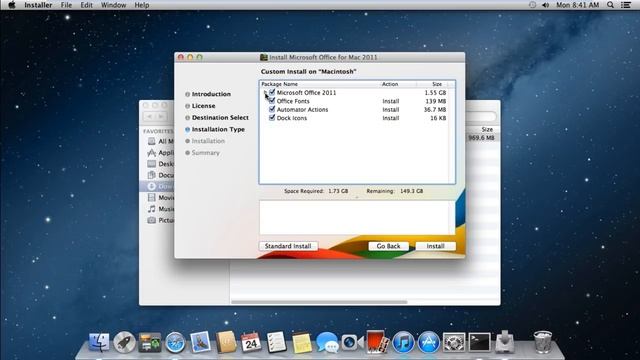Open Mission Control in the Dock
Image resolution: width=640 pixels, height=360 pixels.
[x=150, y=342]
